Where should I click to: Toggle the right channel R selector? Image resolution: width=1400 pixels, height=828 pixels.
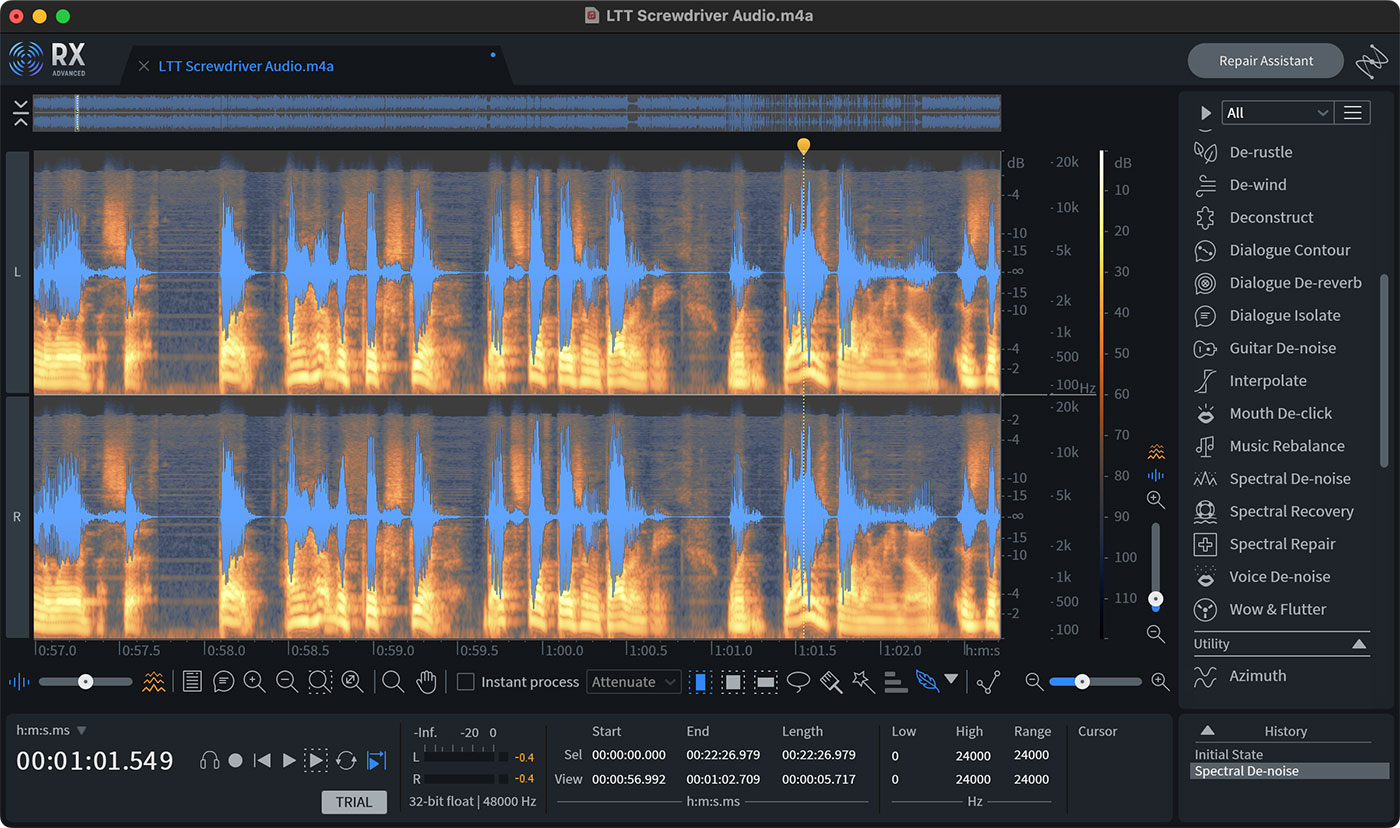tap(17, 517)
